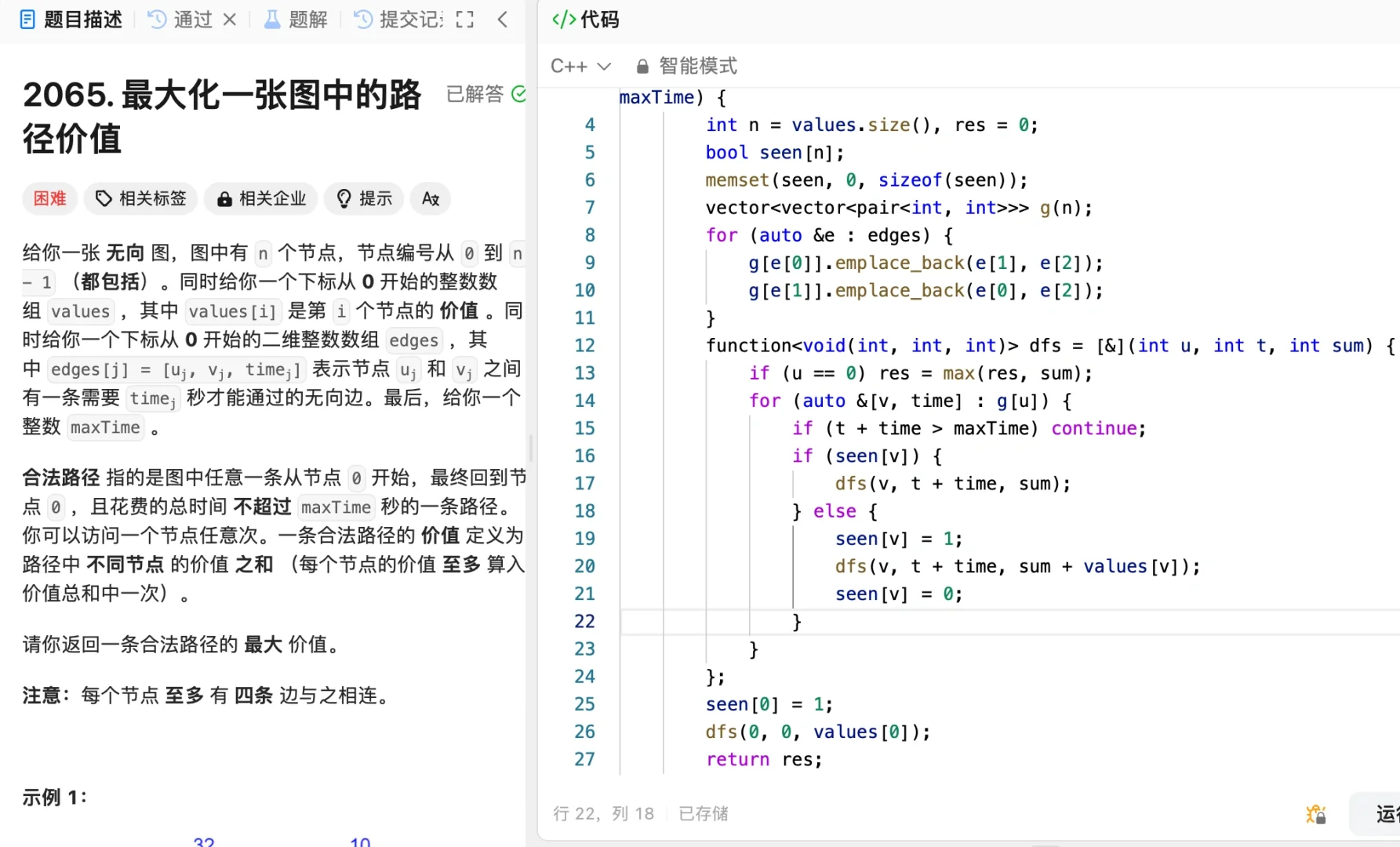This screenshot has height=847, width=1400.
Task: Open the 提交记录 tab
Action: 398,20
